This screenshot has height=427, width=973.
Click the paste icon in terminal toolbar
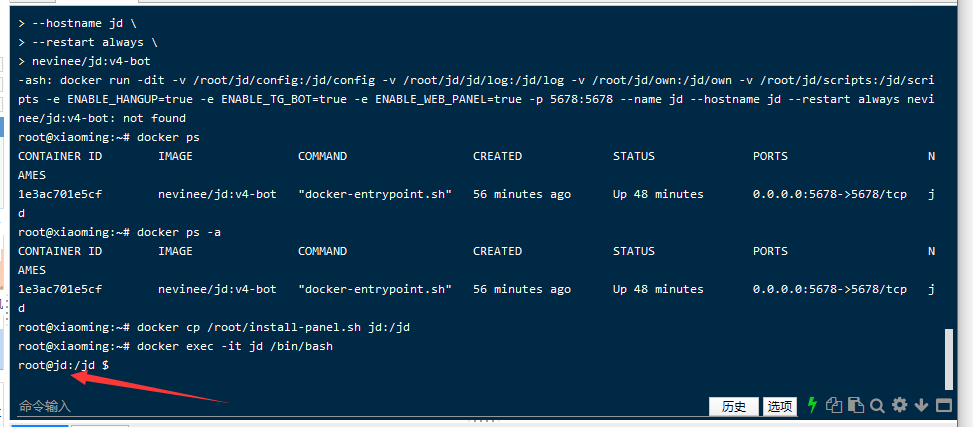tap(856, 405)
